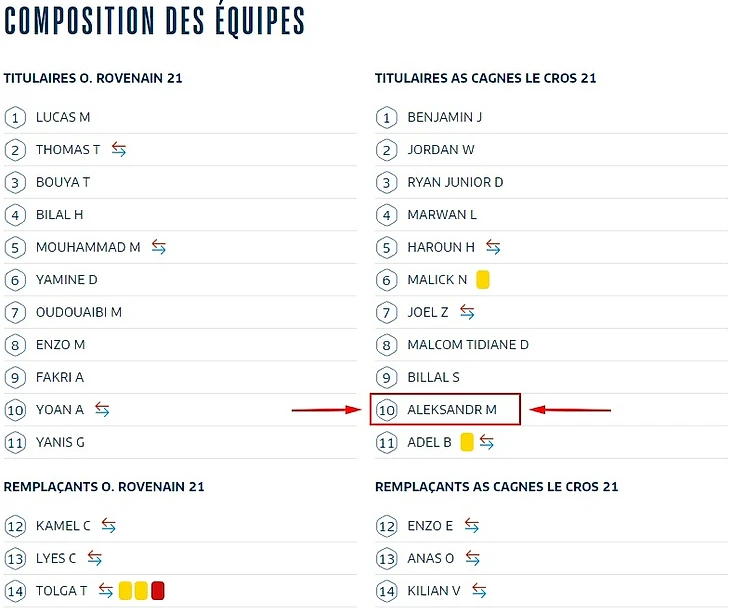
Task: Click substitution arrows next to Thomas T
Action: point(119,150)
